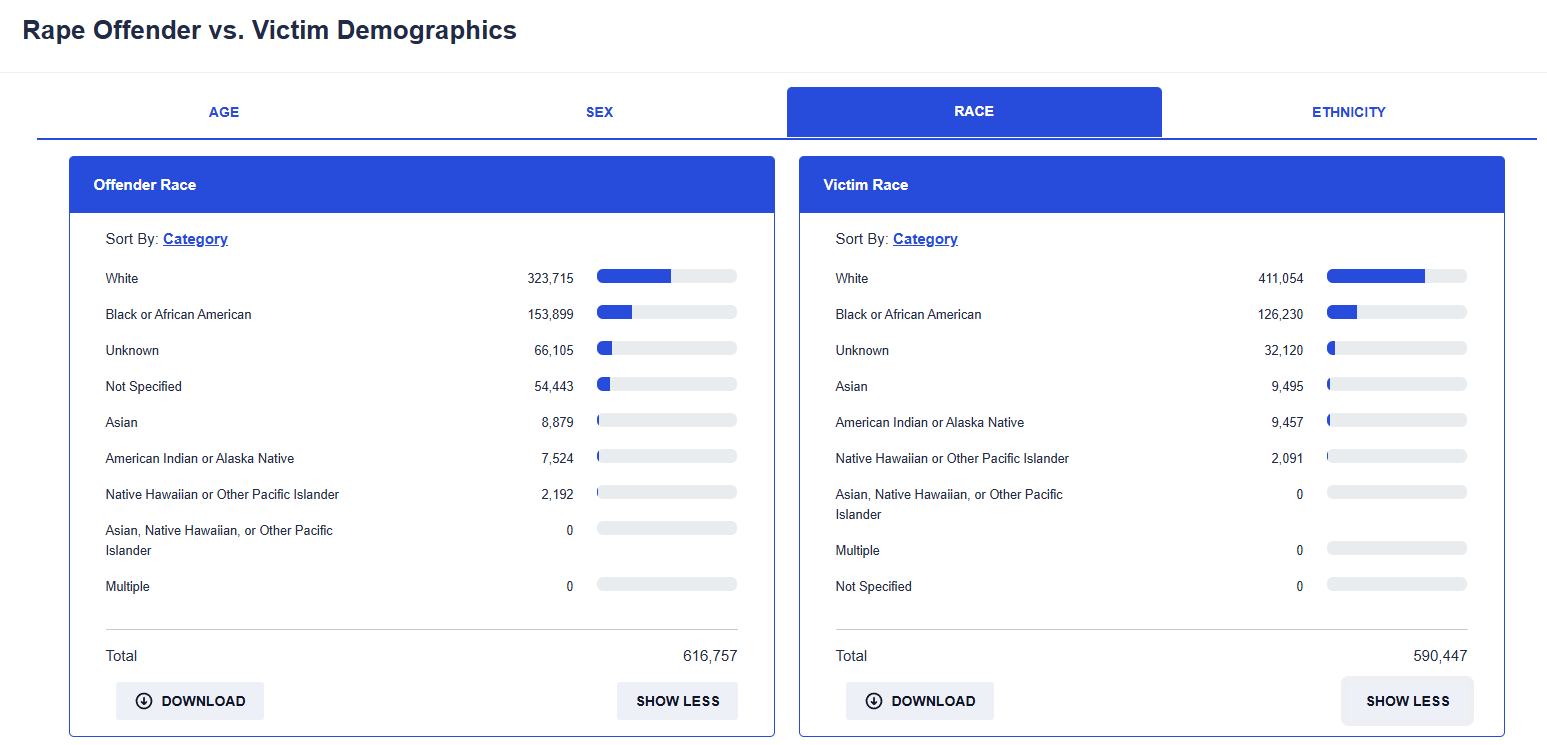Click the White label in Victim Race

(x=852, y=278)
